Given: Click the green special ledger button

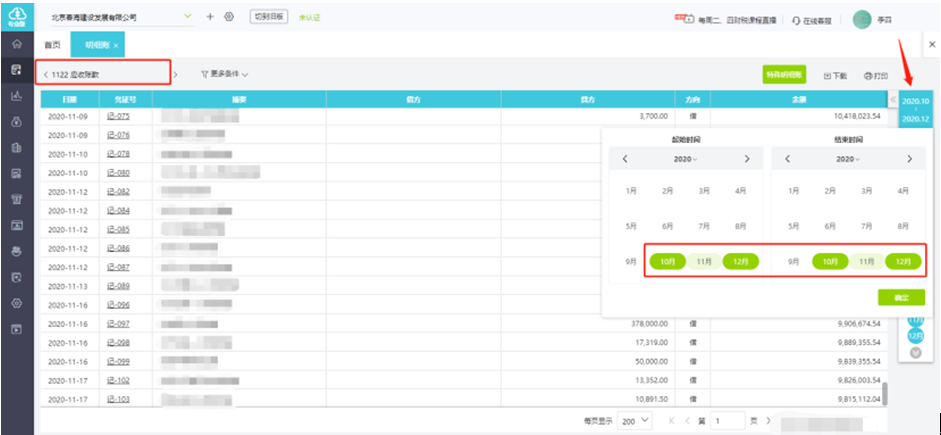Looking at the screenshot, I should [784, 74].
